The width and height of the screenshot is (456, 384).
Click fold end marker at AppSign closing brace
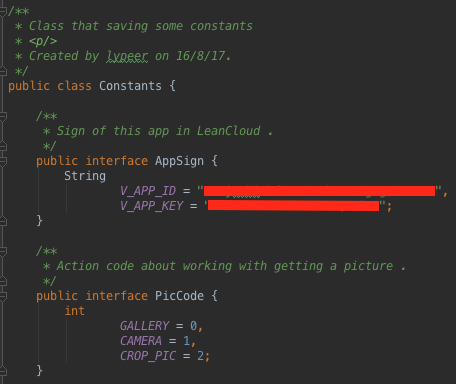point(3,221)
